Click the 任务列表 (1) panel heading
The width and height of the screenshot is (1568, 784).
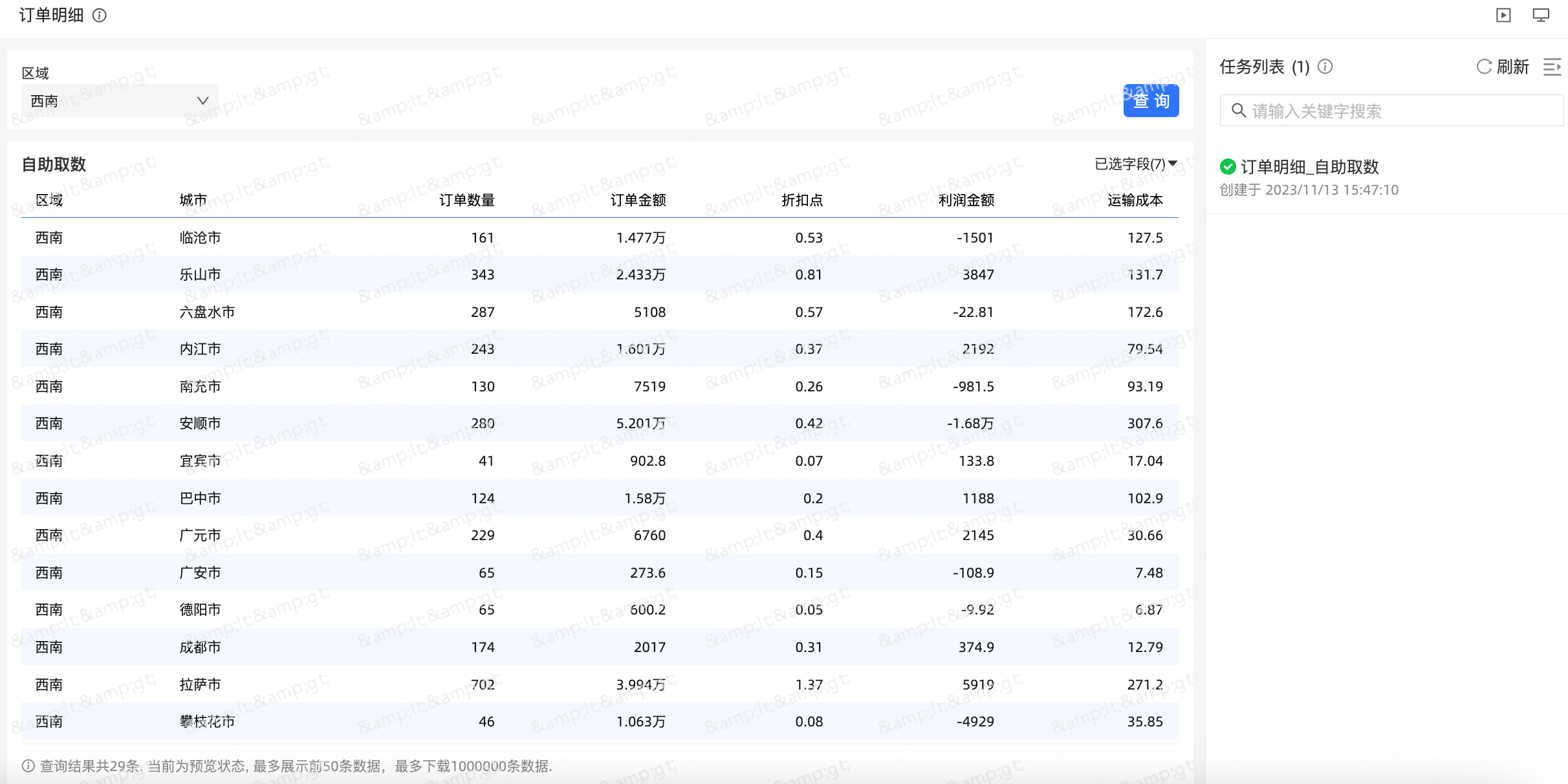(1265, 67)
